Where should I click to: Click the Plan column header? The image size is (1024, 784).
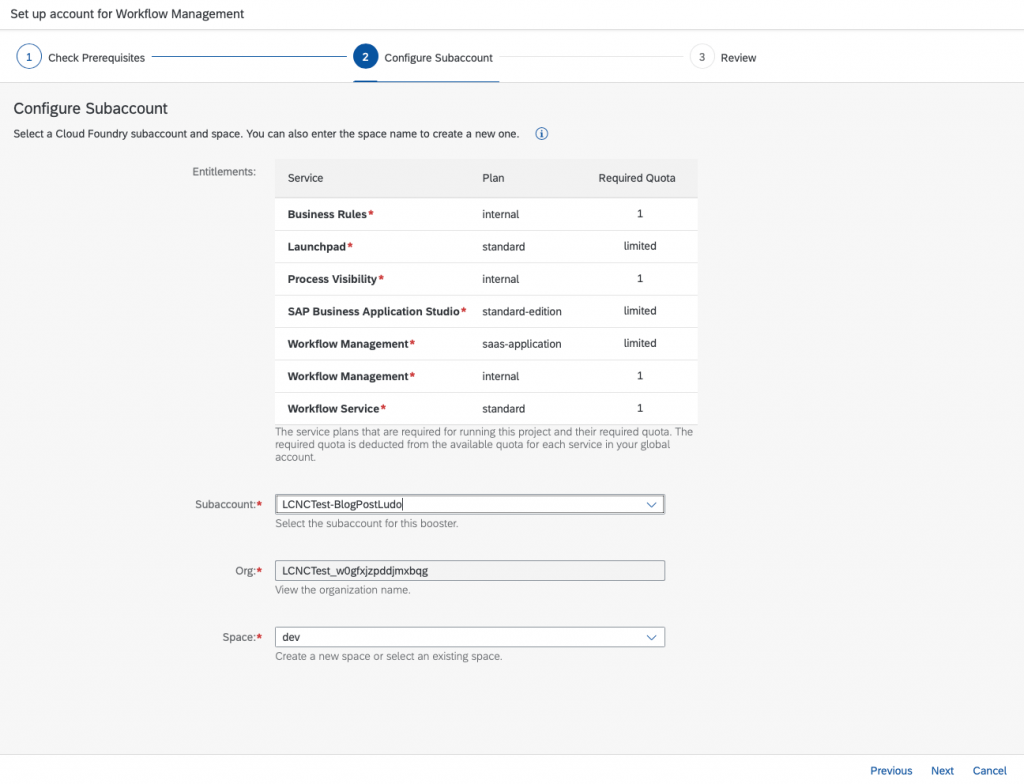pyautogui.click(x=493, y=178)
